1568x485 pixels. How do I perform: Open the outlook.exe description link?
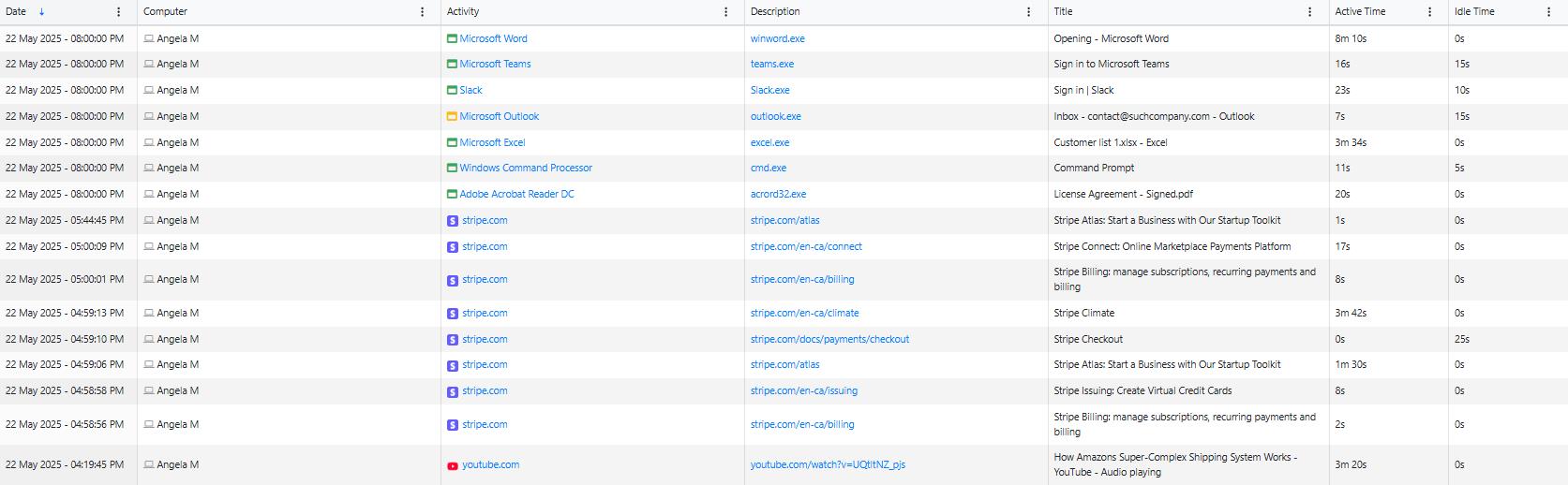(776, 117)
